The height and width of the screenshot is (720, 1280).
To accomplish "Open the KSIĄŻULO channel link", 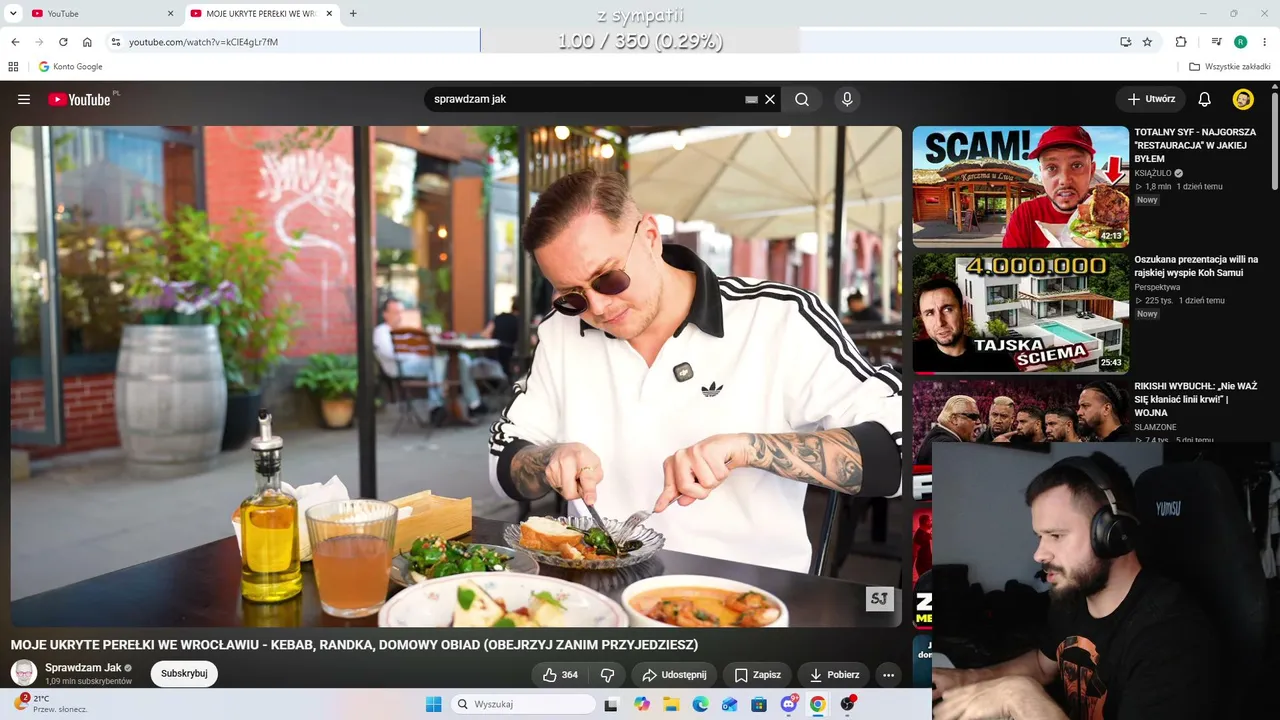I will [1153, 173].
